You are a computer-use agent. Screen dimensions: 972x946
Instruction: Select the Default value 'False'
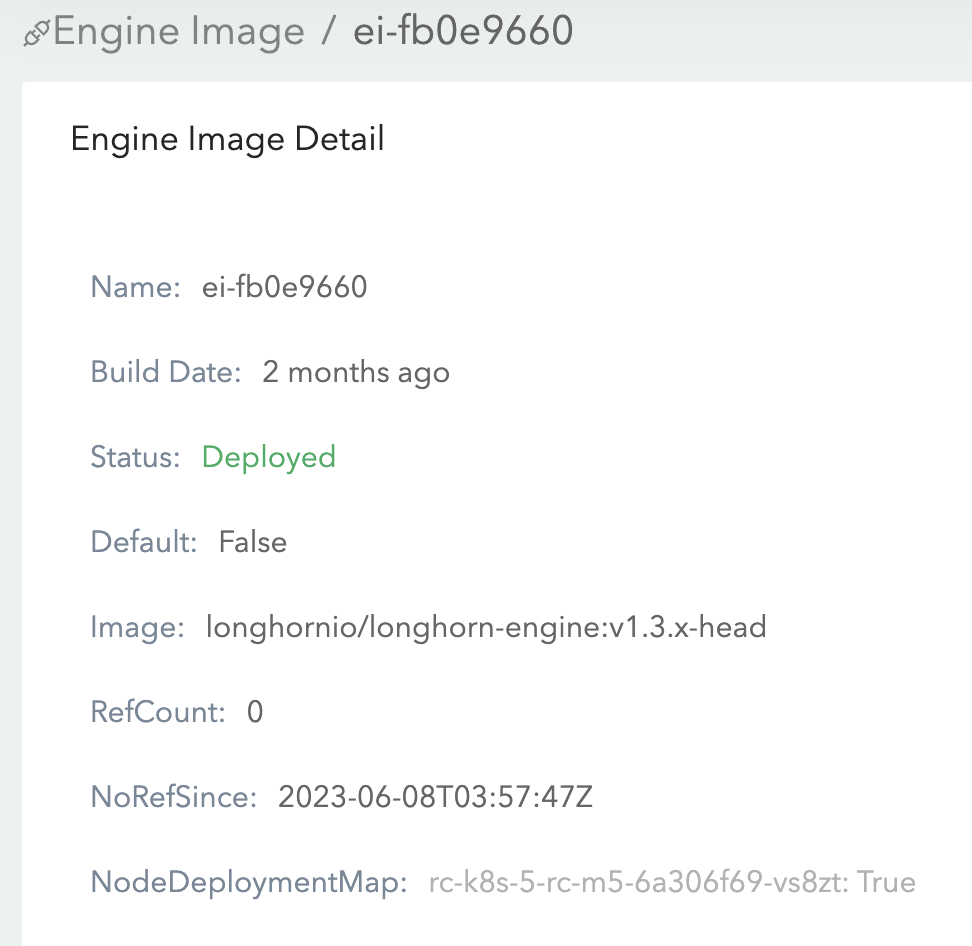click(252, 542)
